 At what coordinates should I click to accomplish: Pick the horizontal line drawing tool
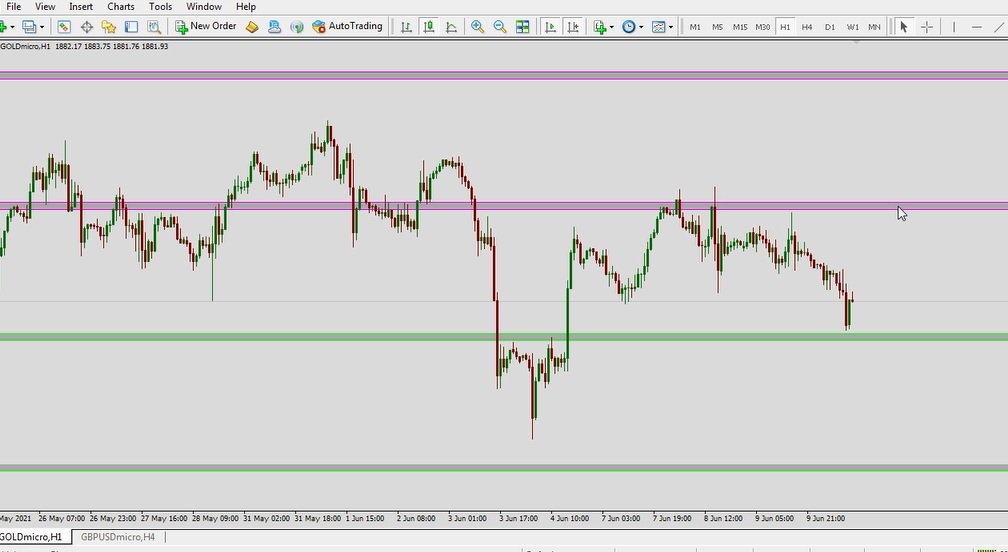(976, 26)
